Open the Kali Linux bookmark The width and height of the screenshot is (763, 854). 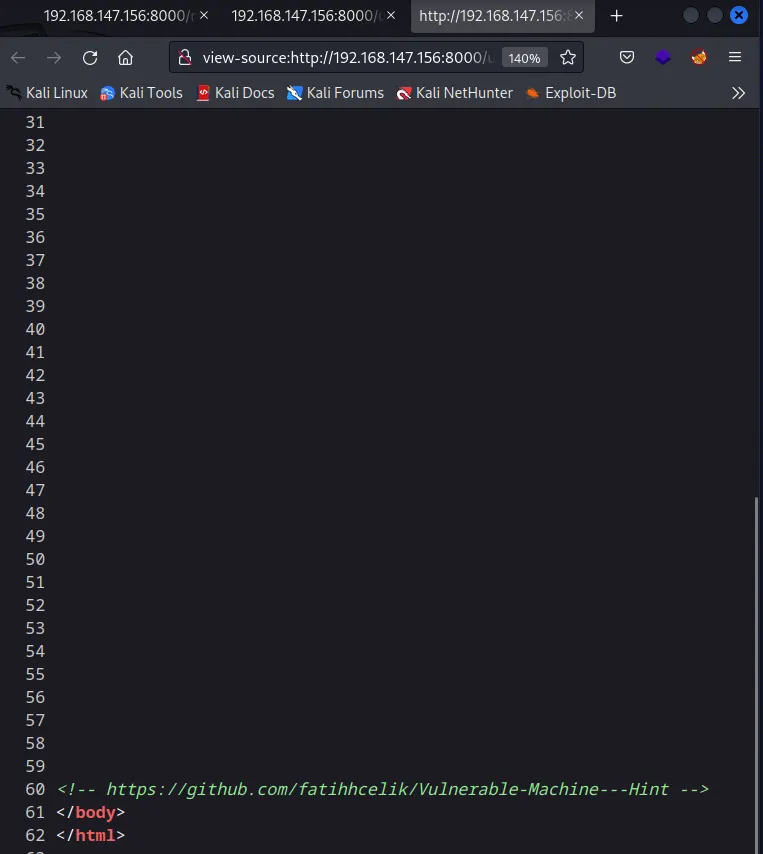[47, 93]
